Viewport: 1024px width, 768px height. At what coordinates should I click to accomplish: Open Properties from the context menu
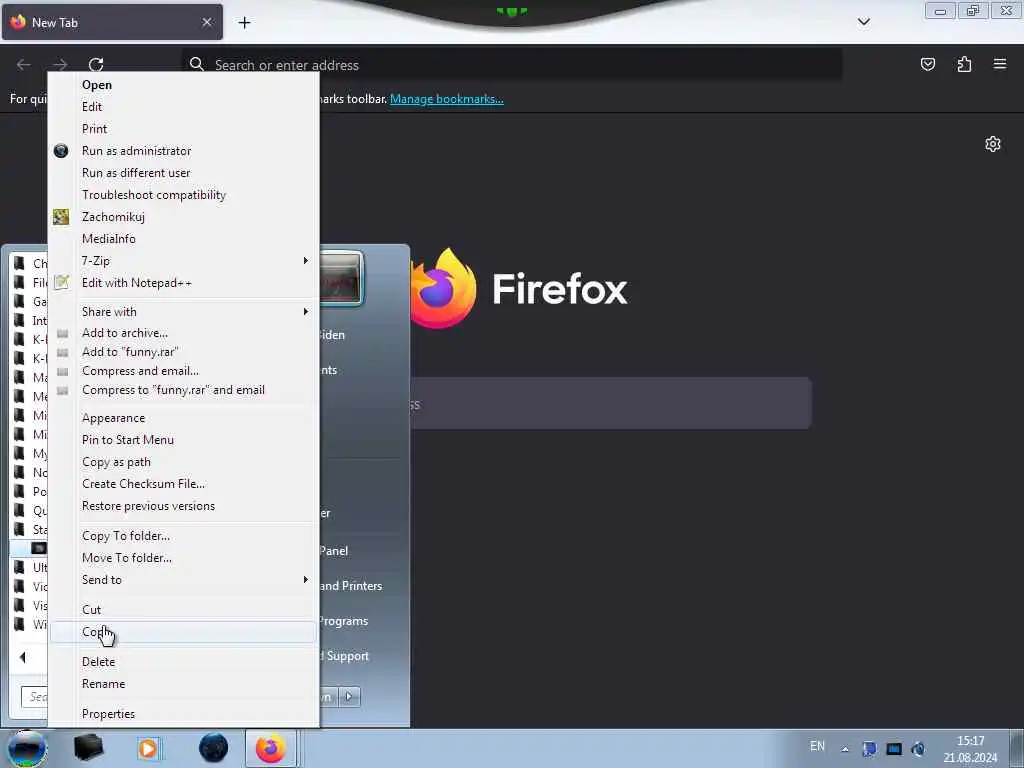(184, 714)
